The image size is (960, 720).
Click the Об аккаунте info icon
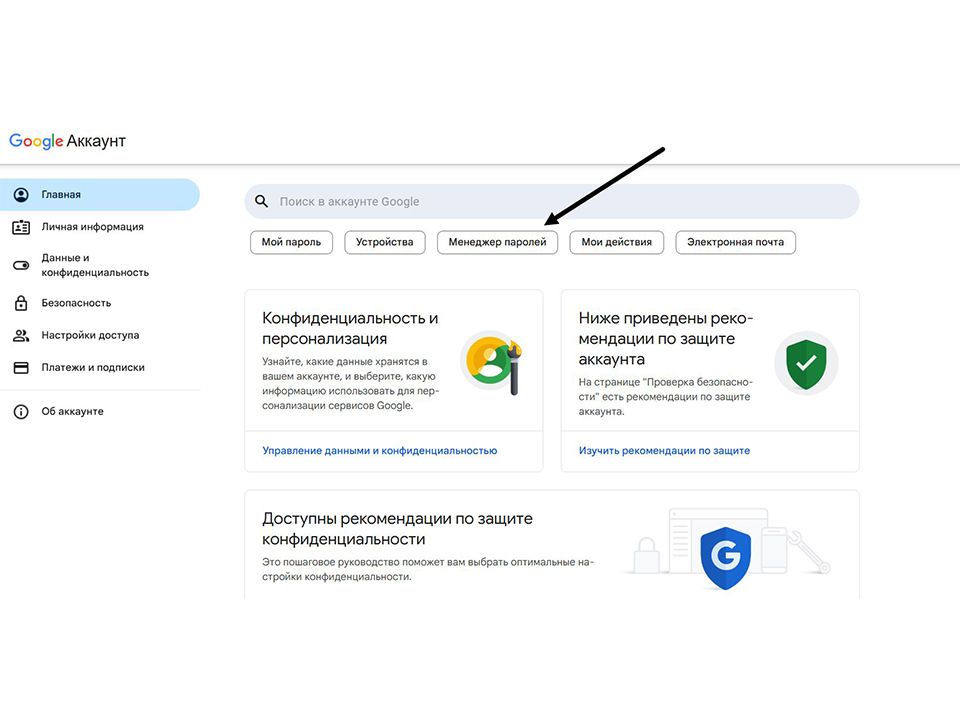pos(21,411)
